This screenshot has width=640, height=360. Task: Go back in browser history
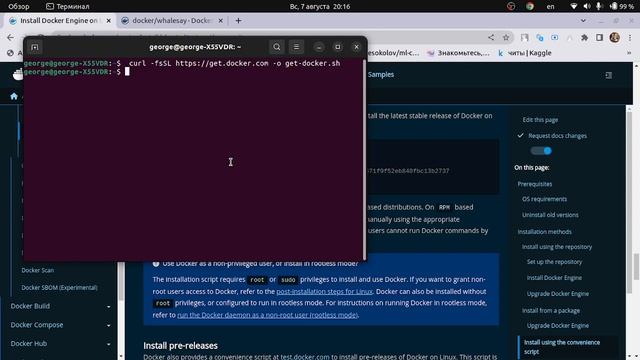click(x=11, y=38)
